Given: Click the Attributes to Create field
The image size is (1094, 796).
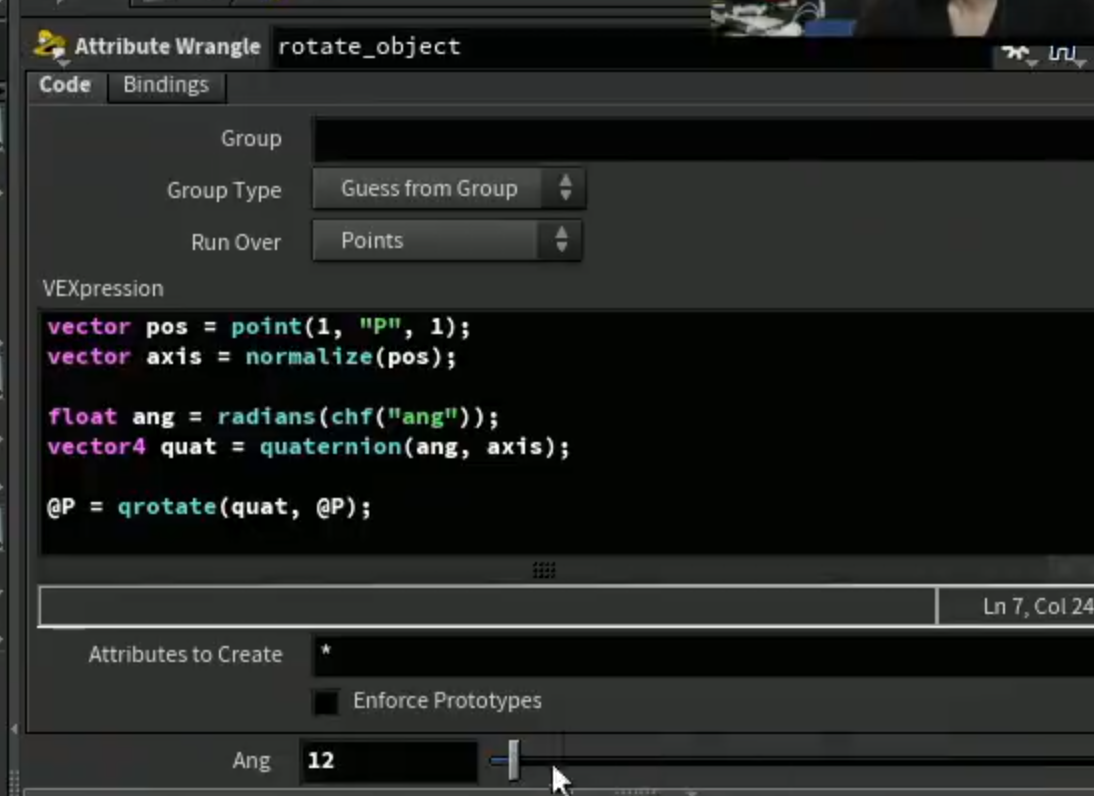Looking at the screenshot, I should point(703,655).
